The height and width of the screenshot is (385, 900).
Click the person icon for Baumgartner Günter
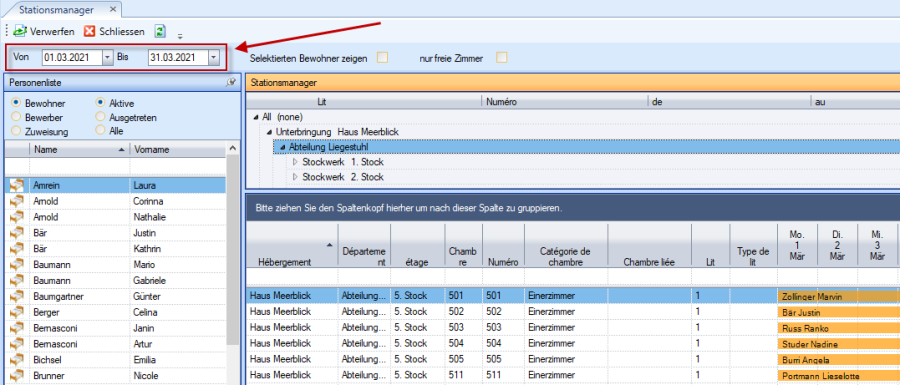17,296
